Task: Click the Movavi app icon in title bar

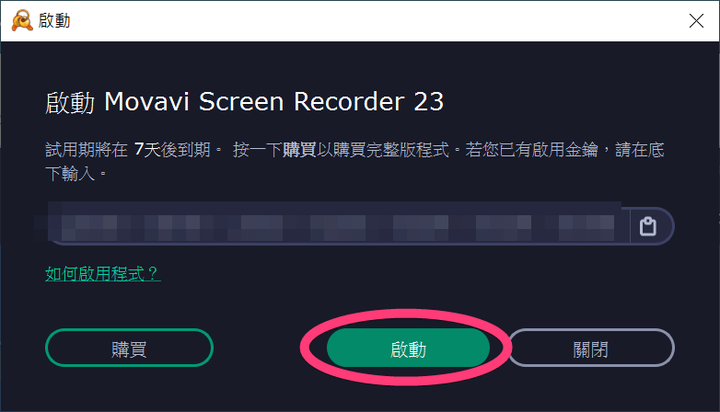Action: click(x=22, y=21)
